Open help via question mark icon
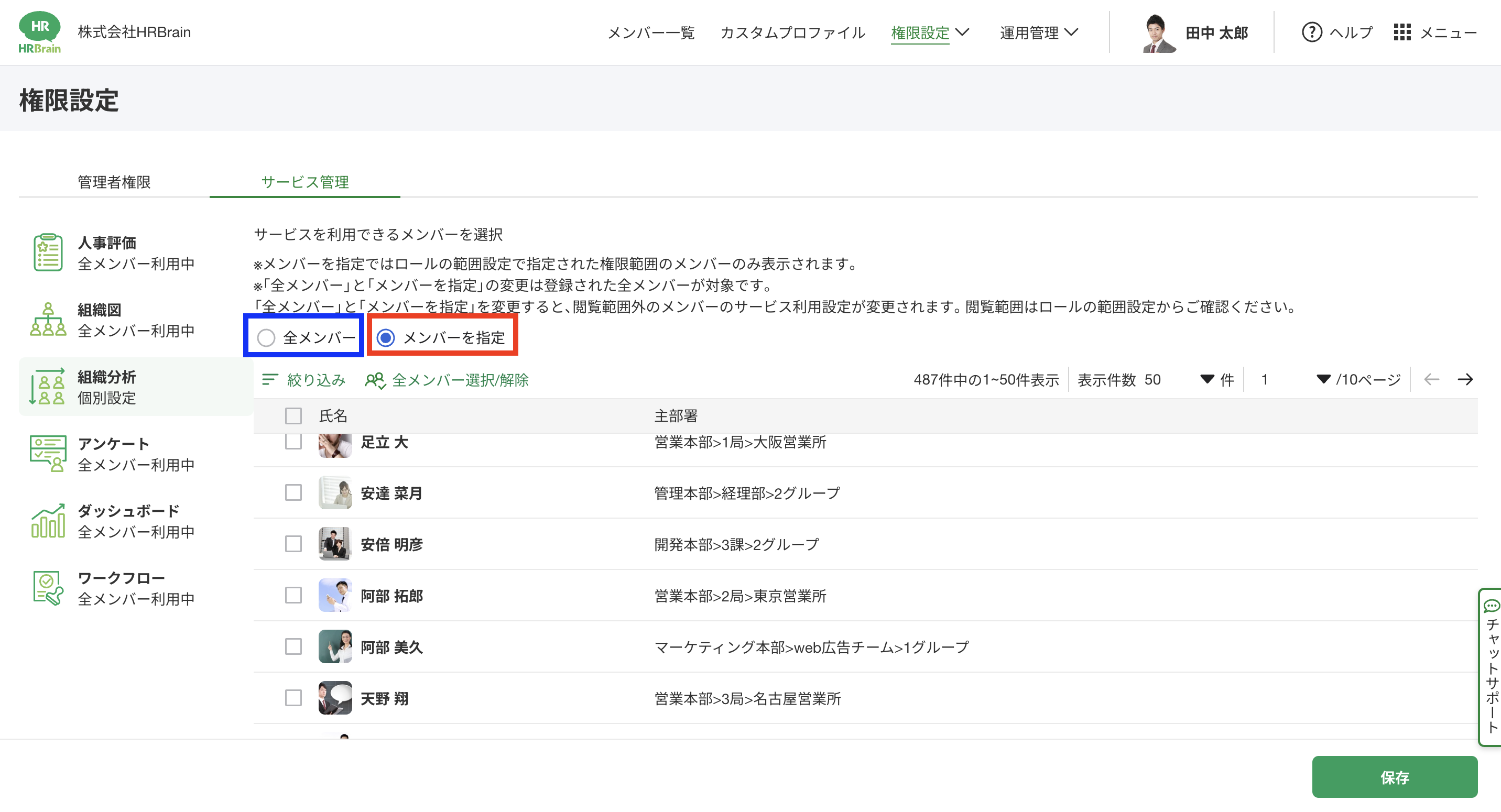The image size is (1501, 812). pos(1312,32)
